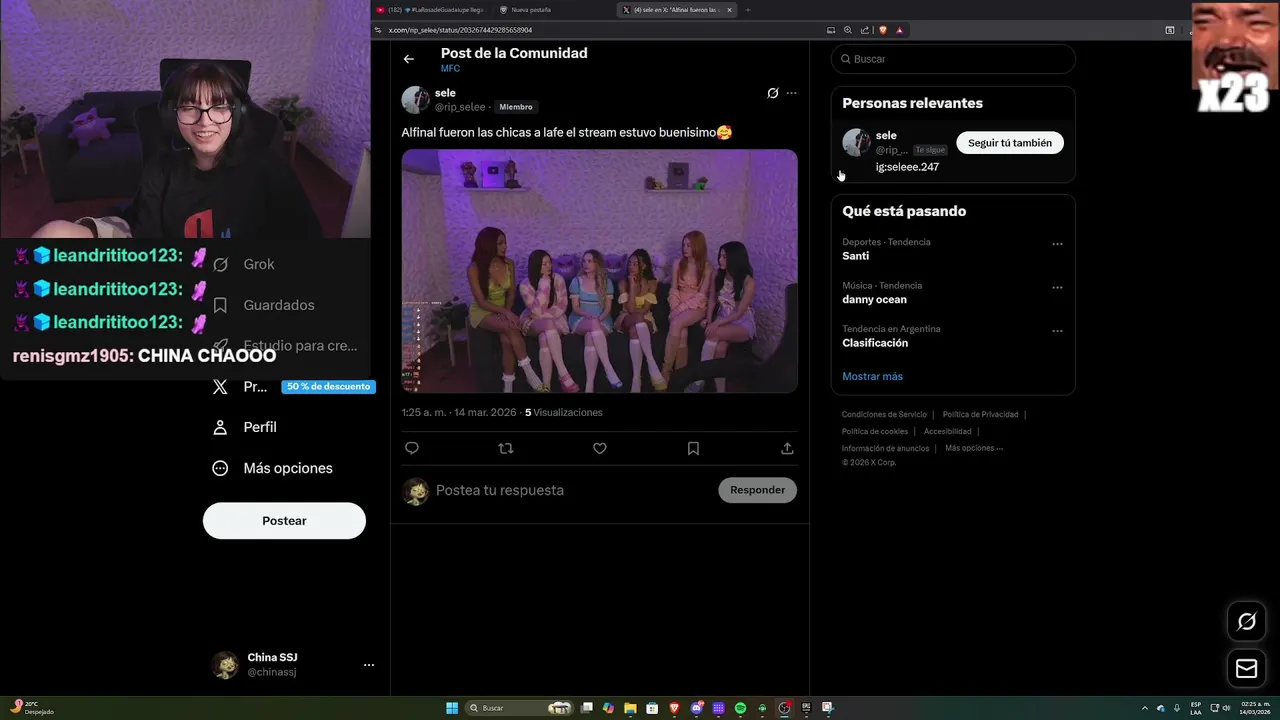Click Política de cookies footer link
1280x720 pixels.
point(875,431)
